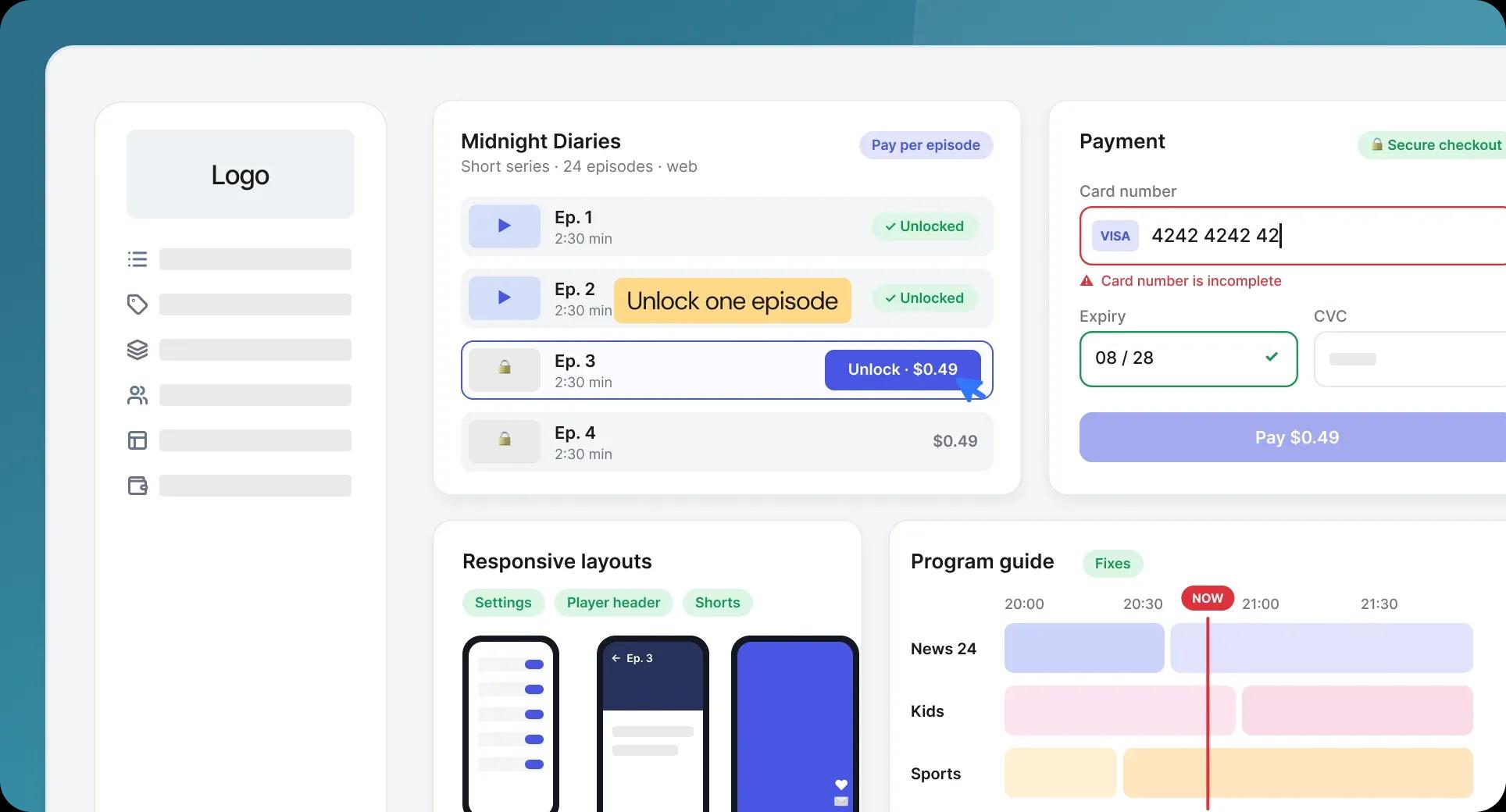Image resolution: width=1506 pixels, height=812 pixels.
Task: Toggle the third switch in Settings phone
Action: point(534,714)
